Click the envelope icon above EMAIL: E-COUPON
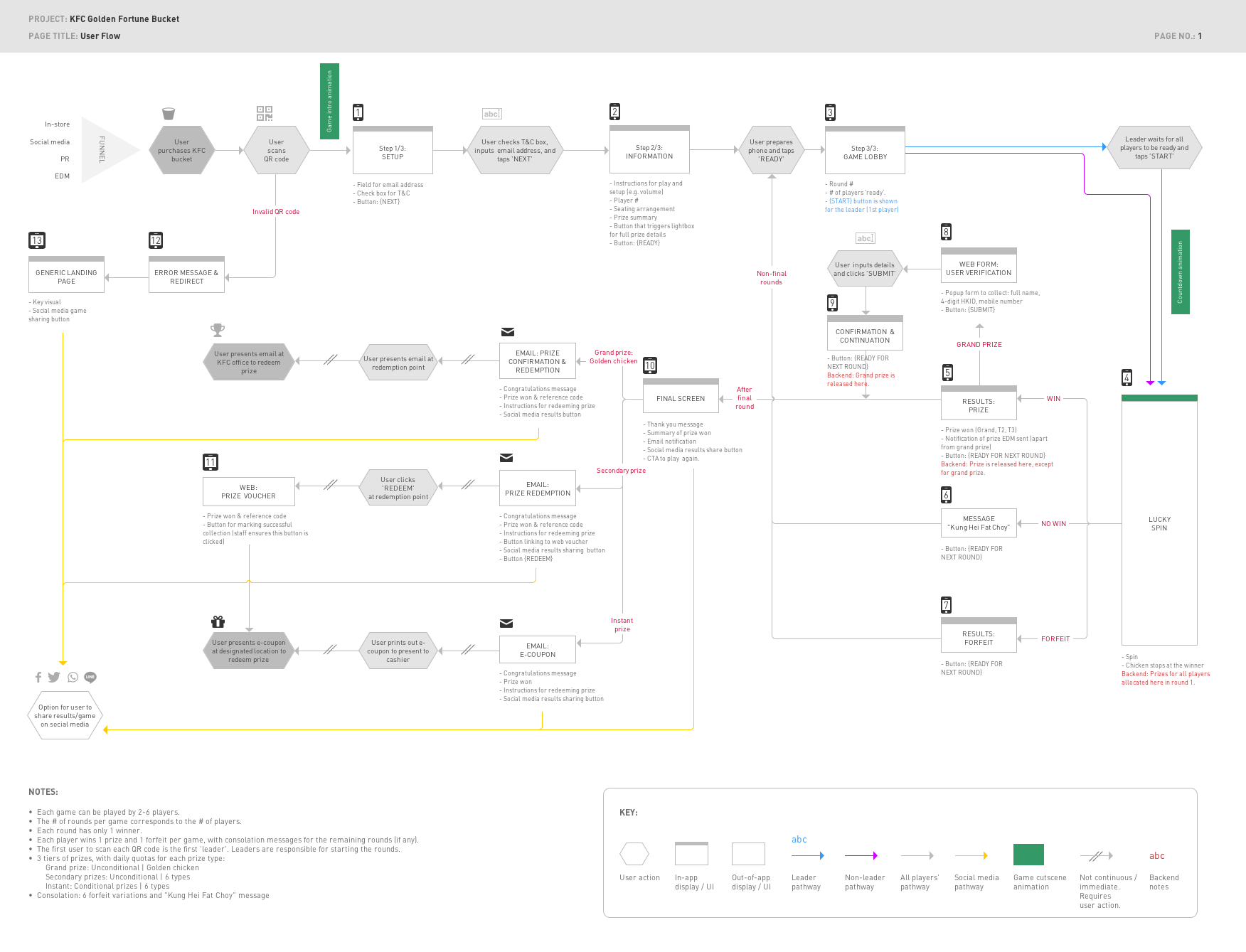 [x=506, y=624]
